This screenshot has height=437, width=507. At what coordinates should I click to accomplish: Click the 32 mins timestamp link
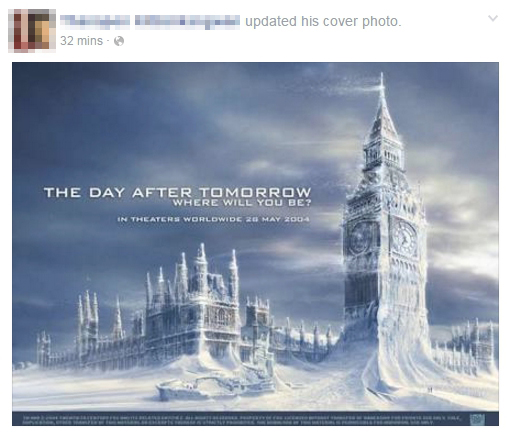point(81,41)
